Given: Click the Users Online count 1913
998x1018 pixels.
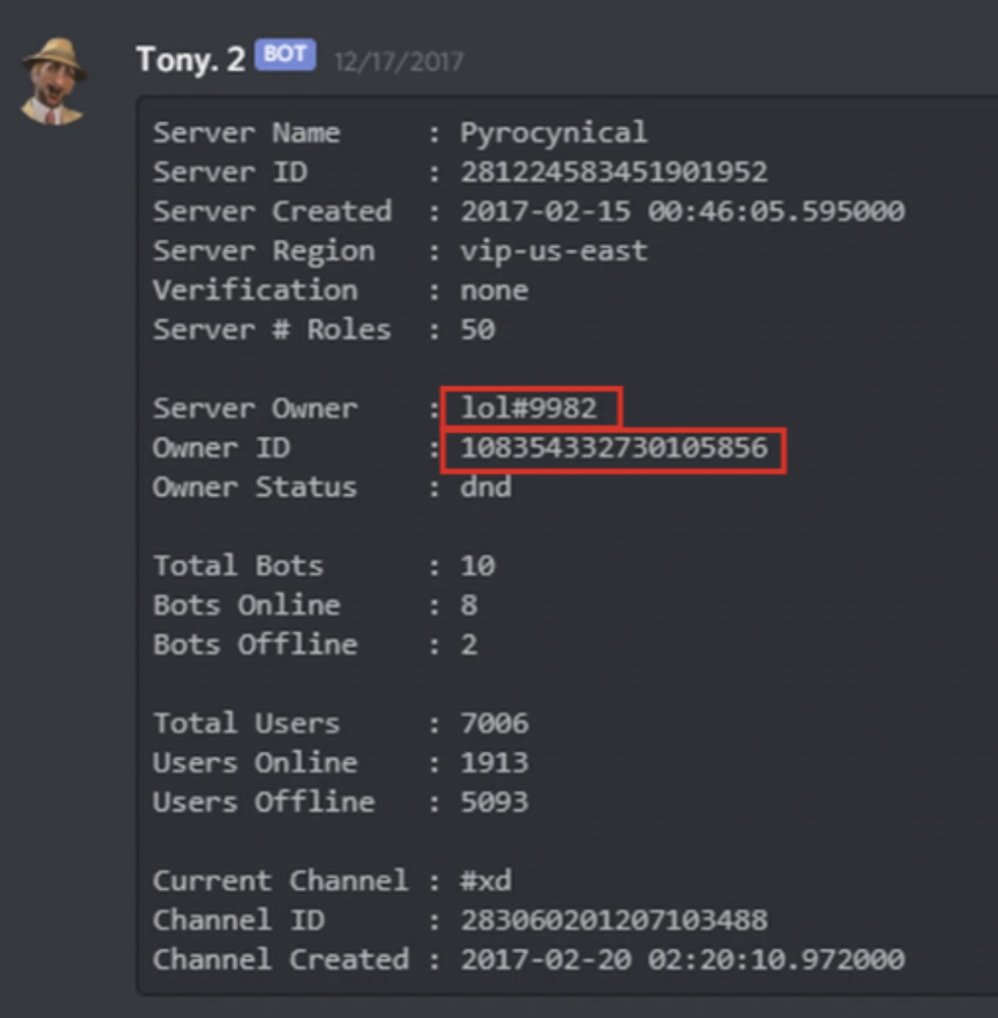Looking at the screenshot, I should 494,762.
